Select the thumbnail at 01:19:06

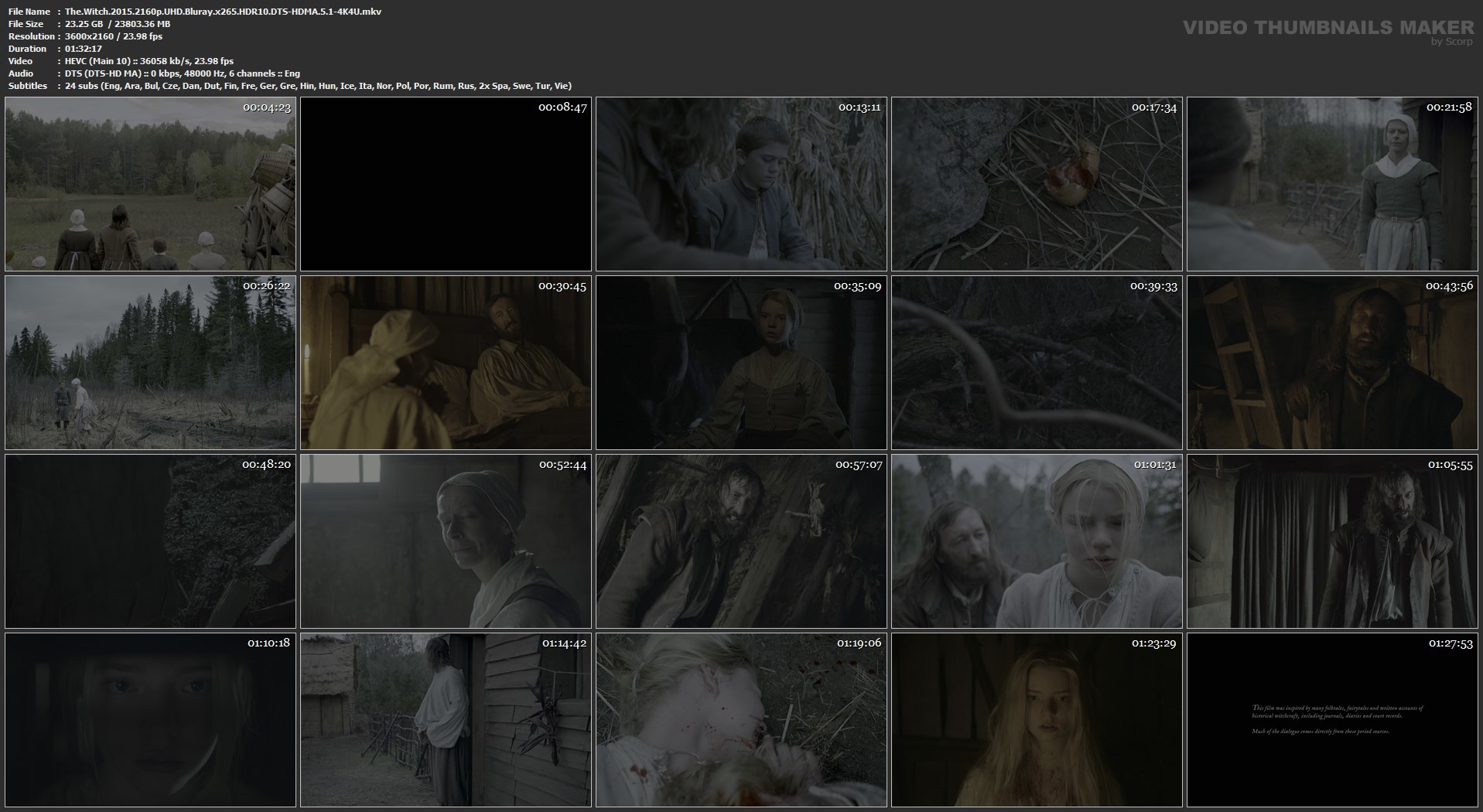741,720
